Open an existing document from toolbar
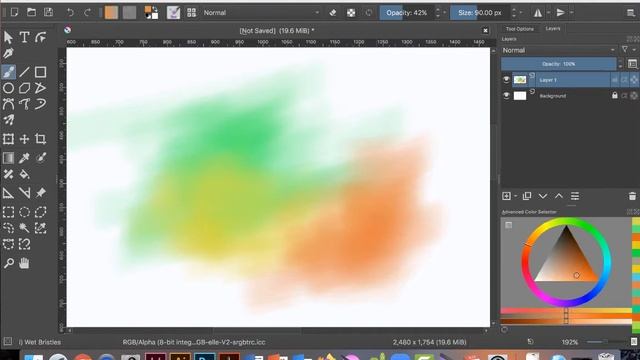Viewport: 640px width, 360px height. click(31, 12)
